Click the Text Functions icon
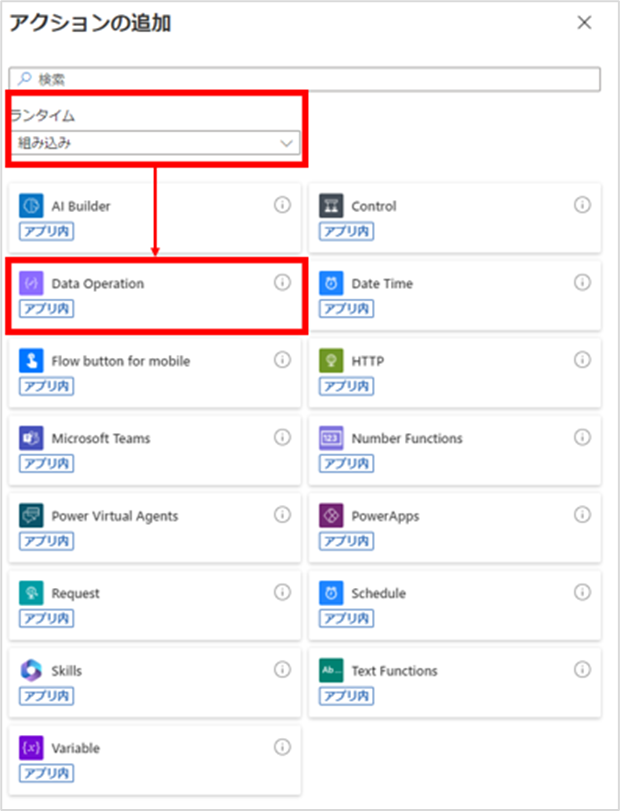The height and width of the screenshot is (811, 620). click(331, 670)
